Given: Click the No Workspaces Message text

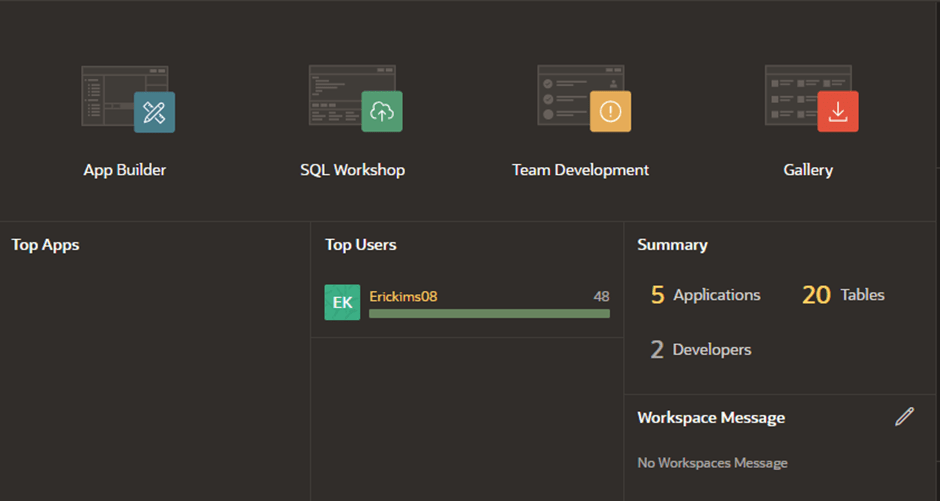Looking at the screenshot, I should pos(712,463).
